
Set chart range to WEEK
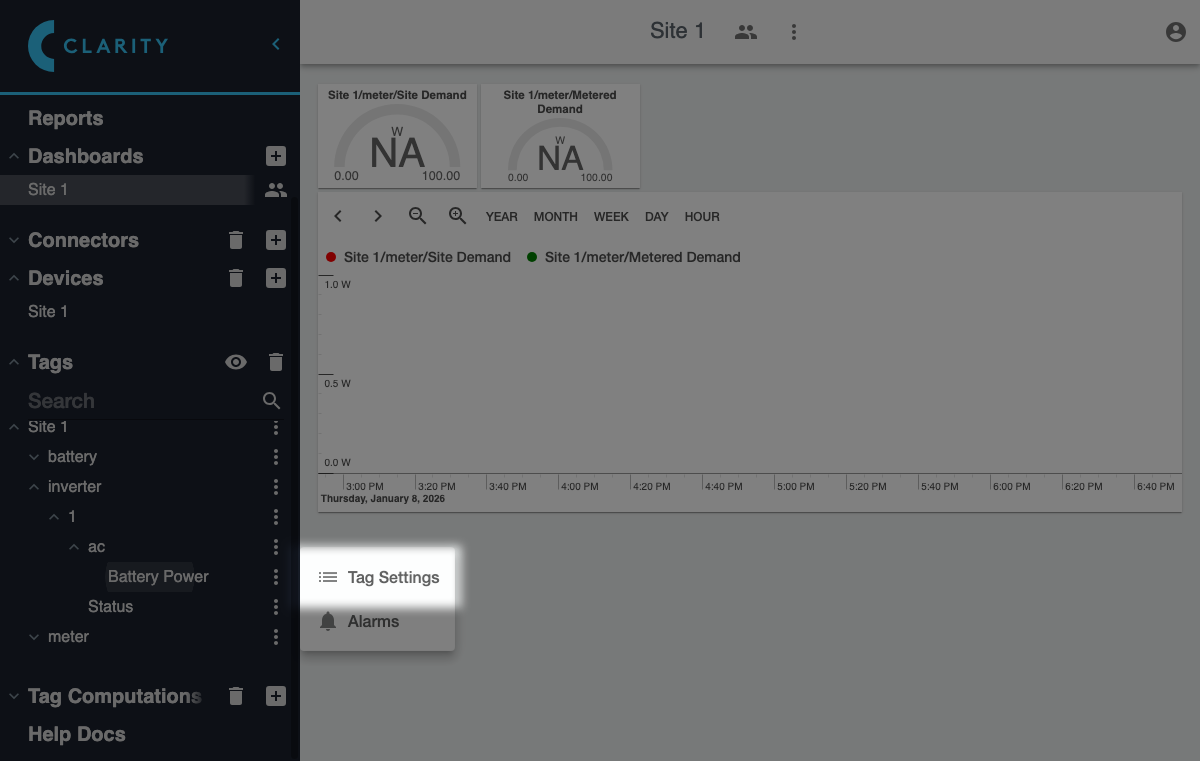(611, 216)
